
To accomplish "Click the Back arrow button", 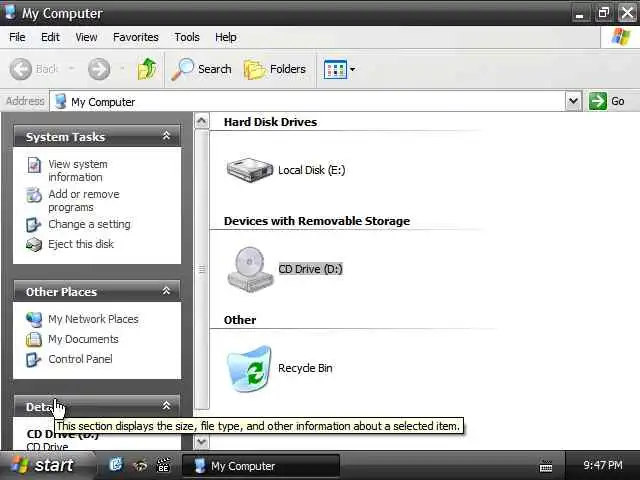I will point(21,69).
